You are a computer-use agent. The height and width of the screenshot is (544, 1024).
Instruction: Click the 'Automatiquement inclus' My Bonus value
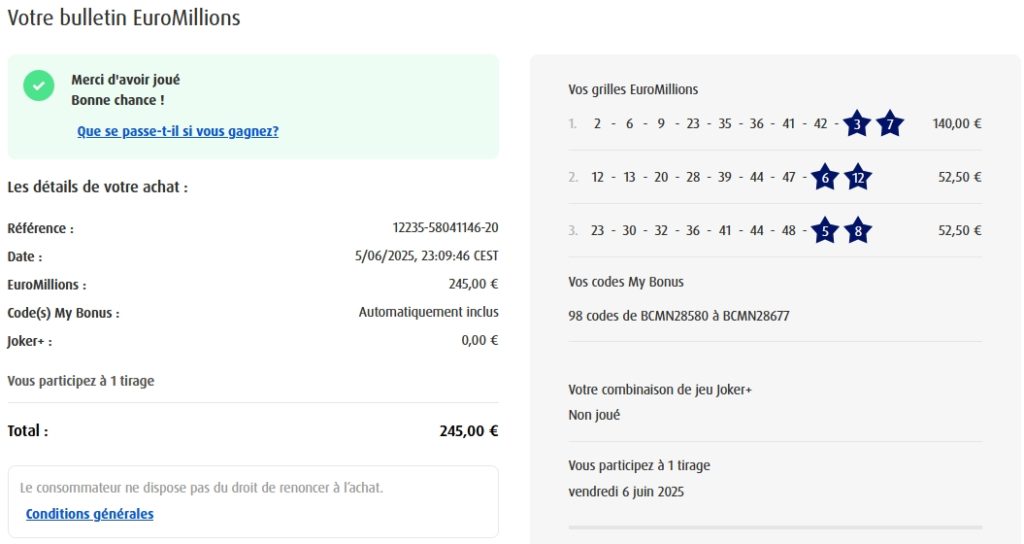point(428,312)
